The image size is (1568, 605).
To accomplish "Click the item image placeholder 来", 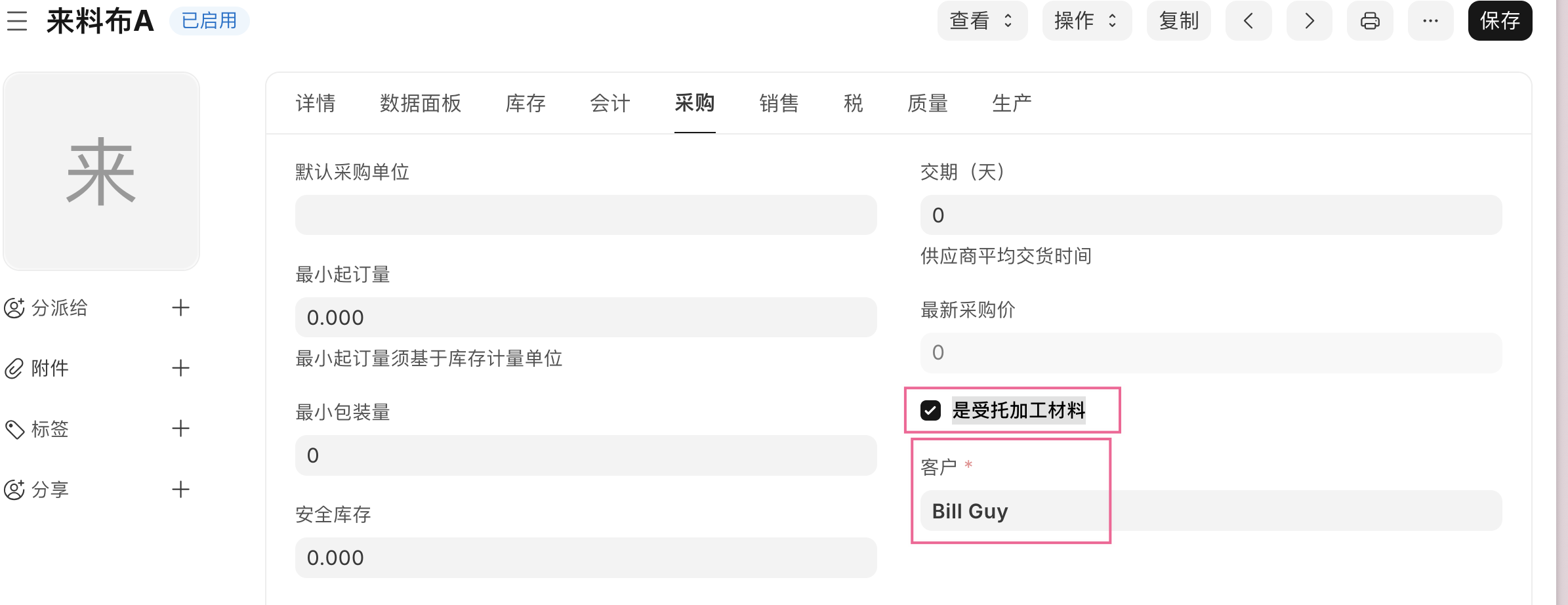I will [x=101, y=171].
